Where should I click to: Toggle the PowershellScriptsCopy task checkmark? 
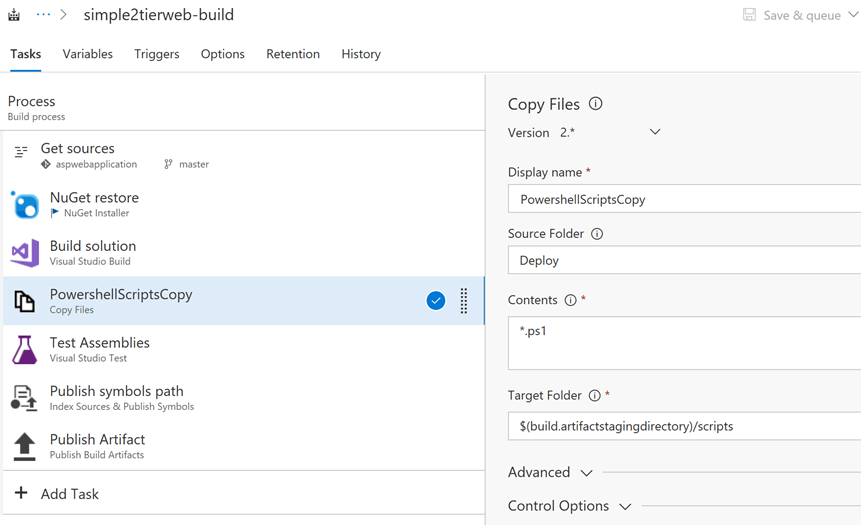point(436,301)
